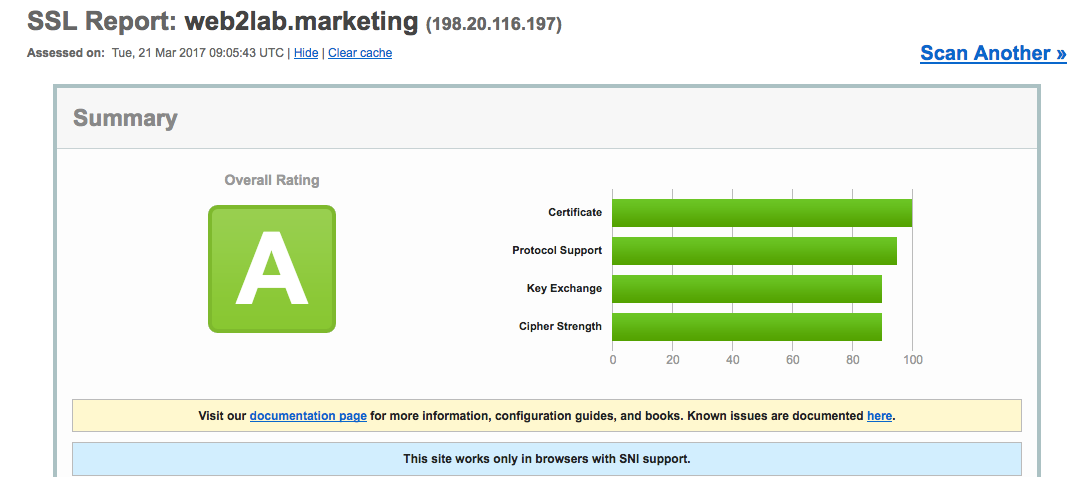The height and width of the screenshot is (477, 1091).
Task: Click the Certificate score bar
Action: [761, 213]
